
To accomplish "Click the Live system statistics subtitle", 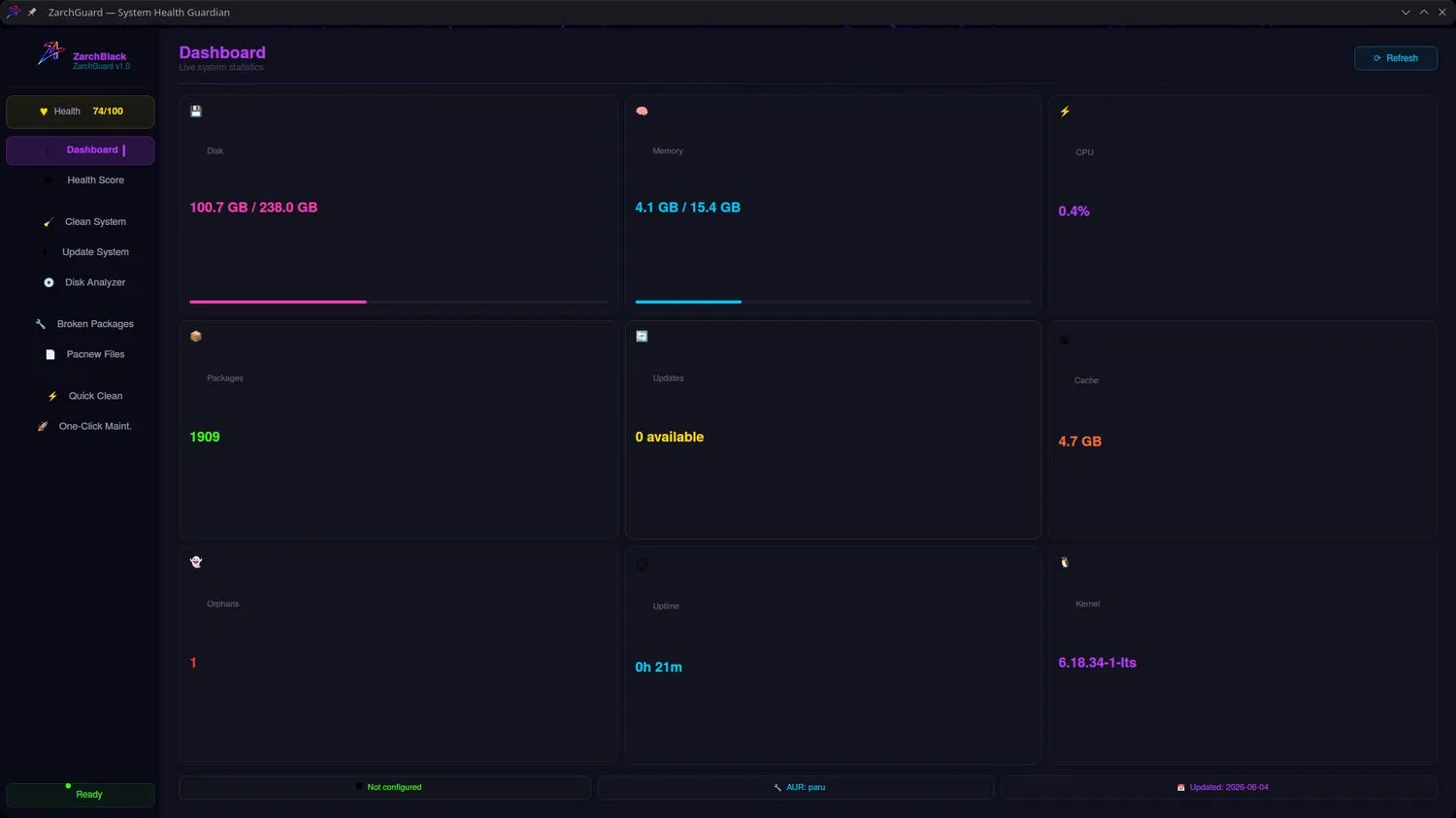I will pyautogui.click(x=221, y=68).
